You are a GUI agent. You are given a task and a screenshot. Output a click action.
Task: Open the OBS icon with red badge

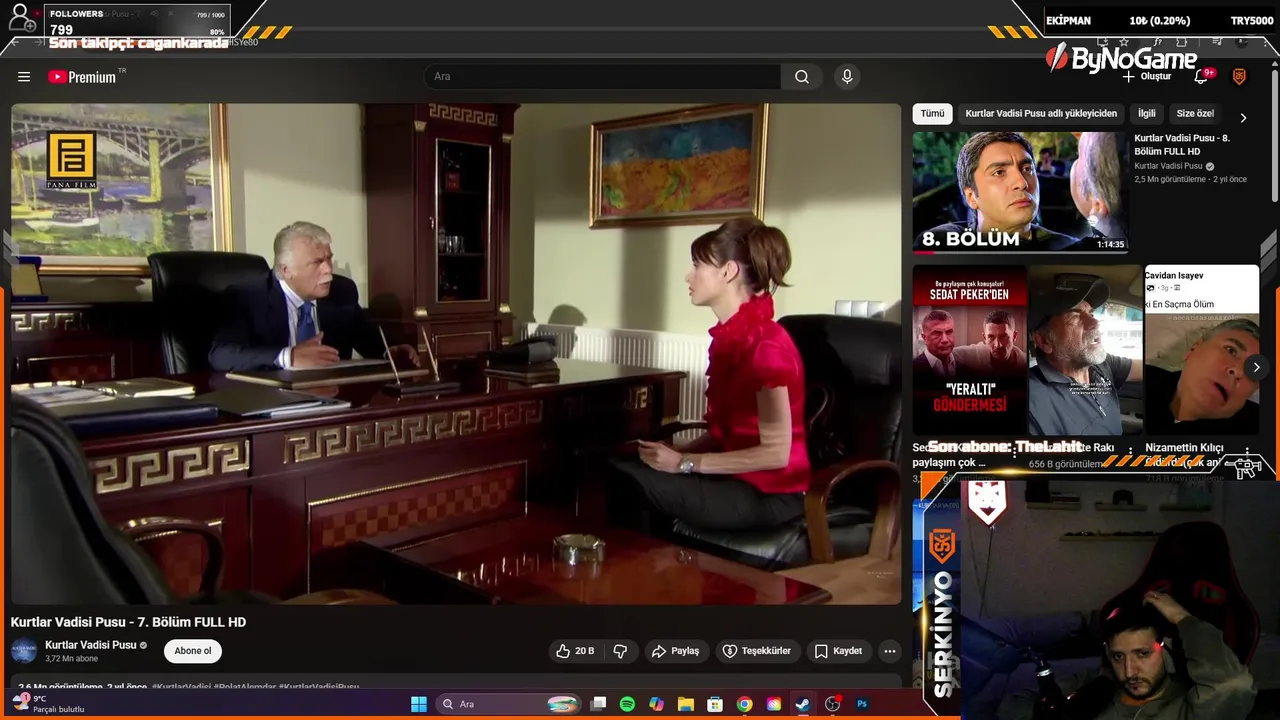[x=832, y=704]
